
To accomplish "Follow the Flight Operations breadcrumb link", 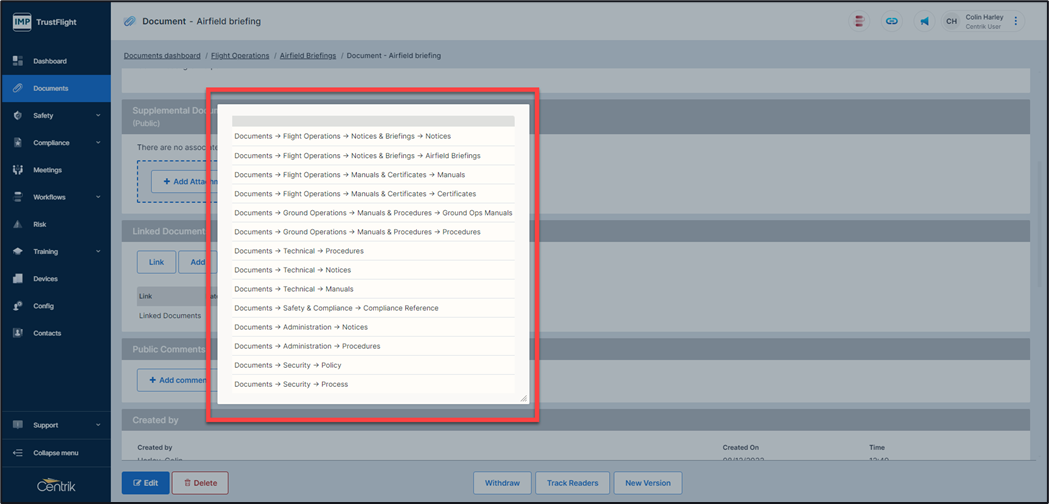I will 240,56.
